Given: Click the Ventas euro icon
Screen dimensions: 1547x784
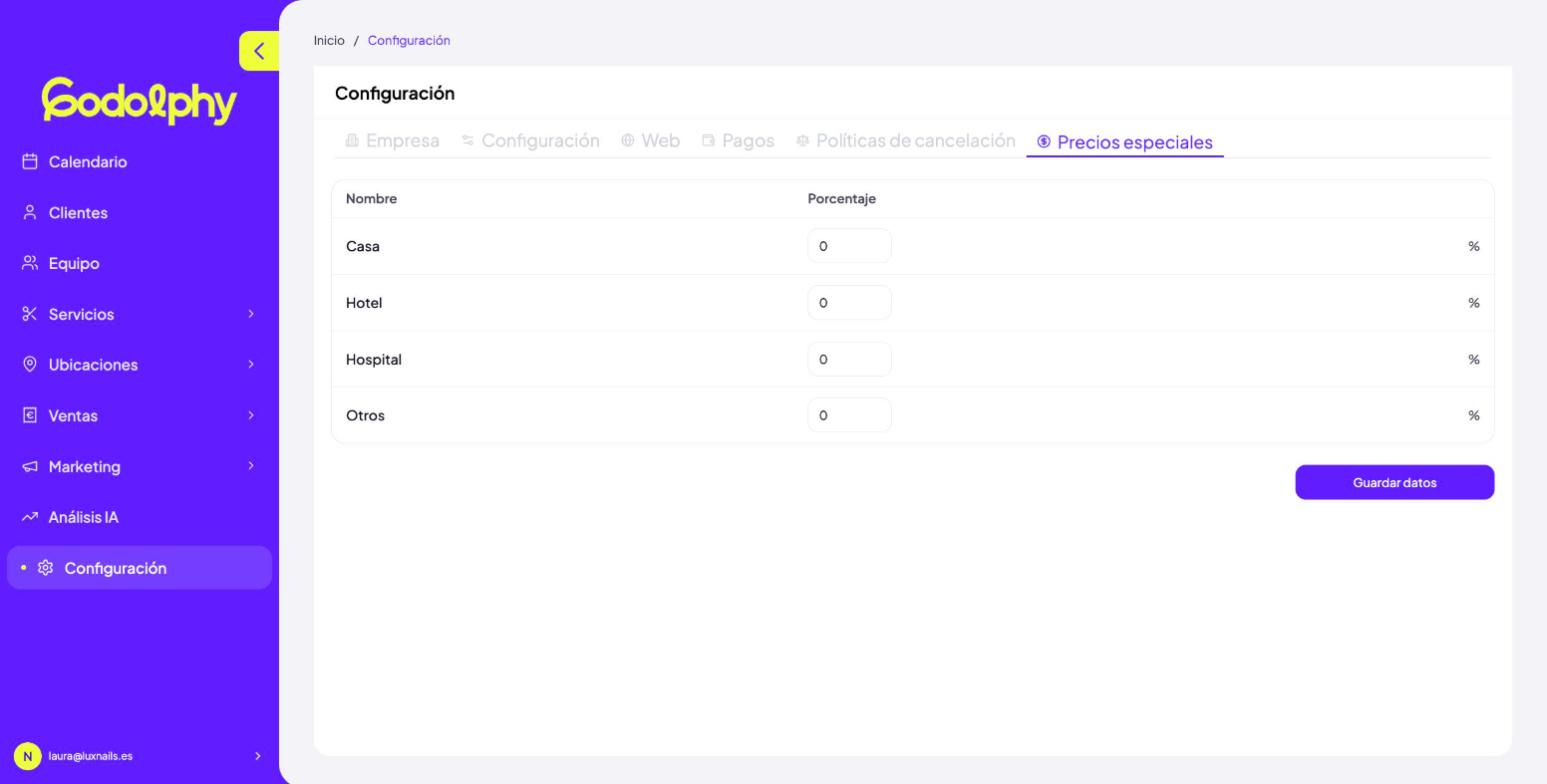Looking at the screenshot, I should (30, 416).
